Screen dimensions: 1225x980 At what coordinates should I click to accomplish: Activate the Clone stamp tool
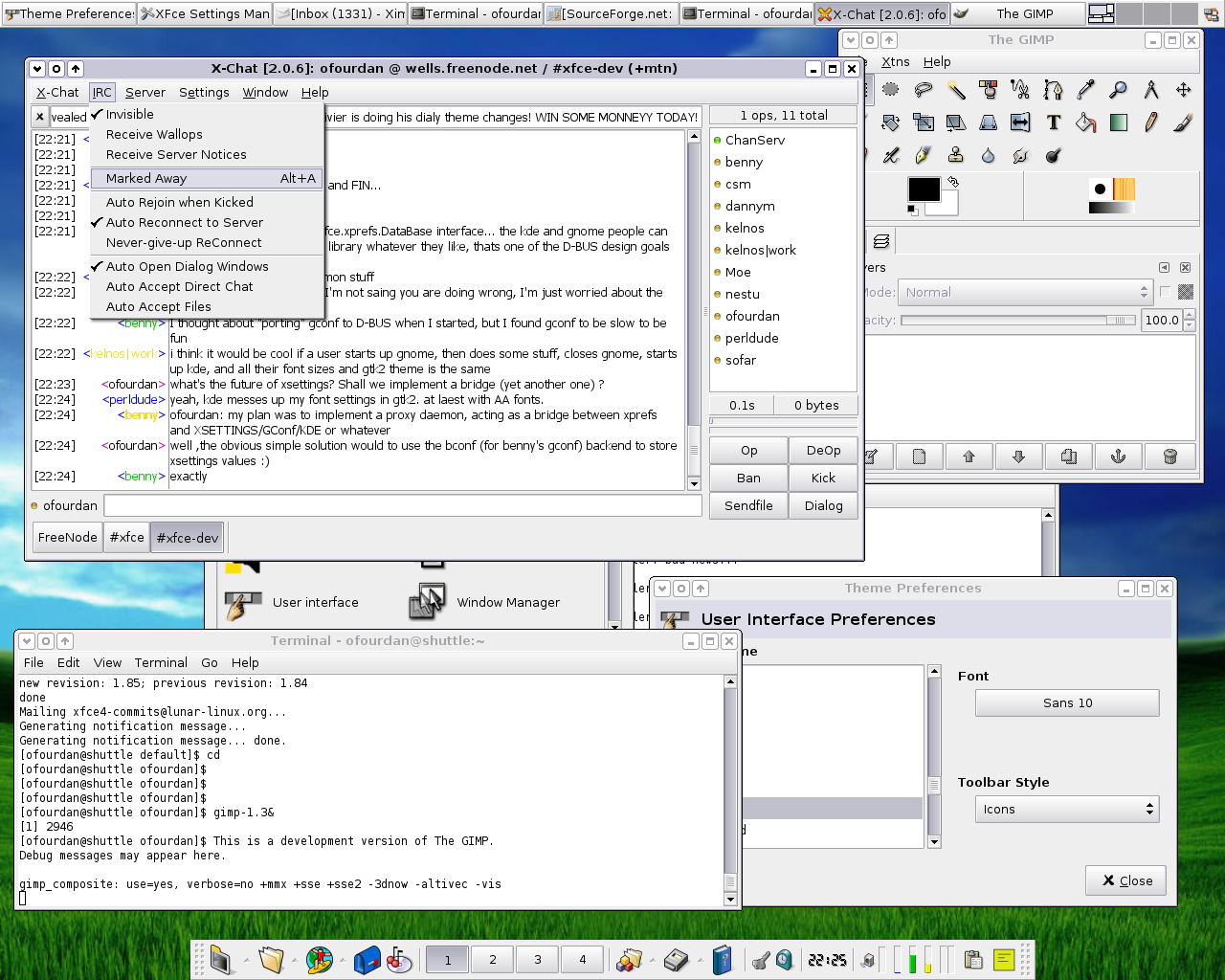point(955,155)
